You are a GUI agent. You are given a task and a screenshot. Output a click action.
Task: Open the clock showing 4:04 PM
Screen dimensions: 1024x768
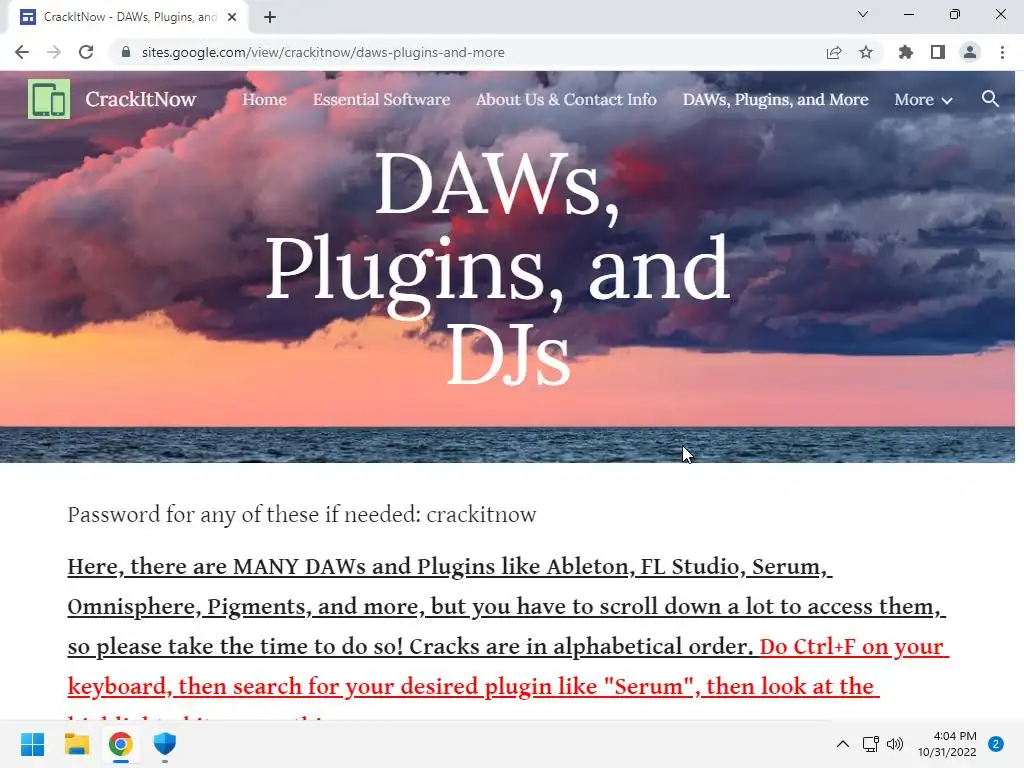click(947, 744)
